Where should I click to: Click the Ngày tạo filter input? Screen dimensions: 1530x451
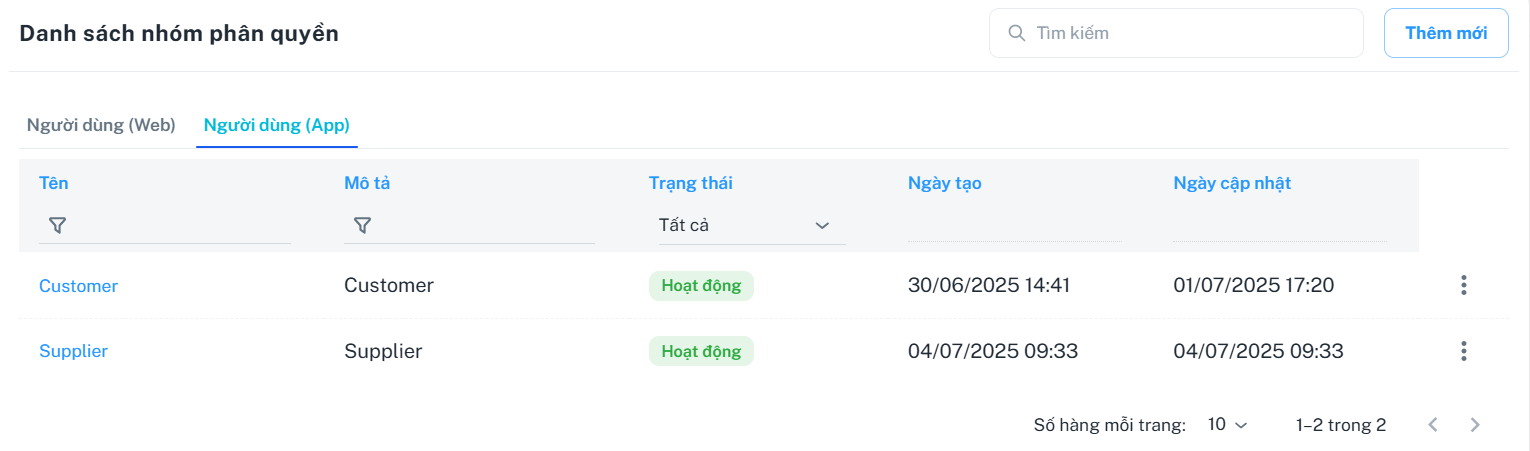click(1014, 227)
